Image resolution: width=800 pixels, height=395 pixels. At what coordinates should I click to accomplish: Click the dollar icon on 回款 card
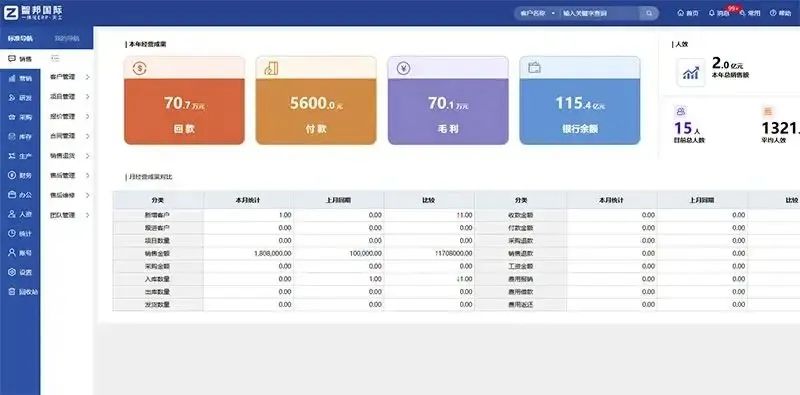coord(139,68)
